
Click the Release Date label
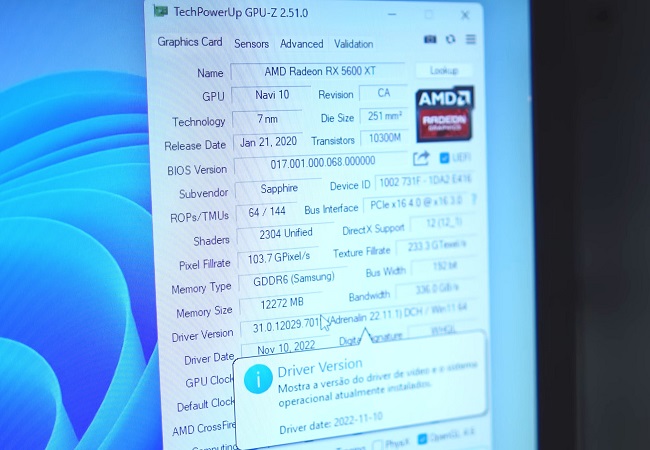click(195, 145)
